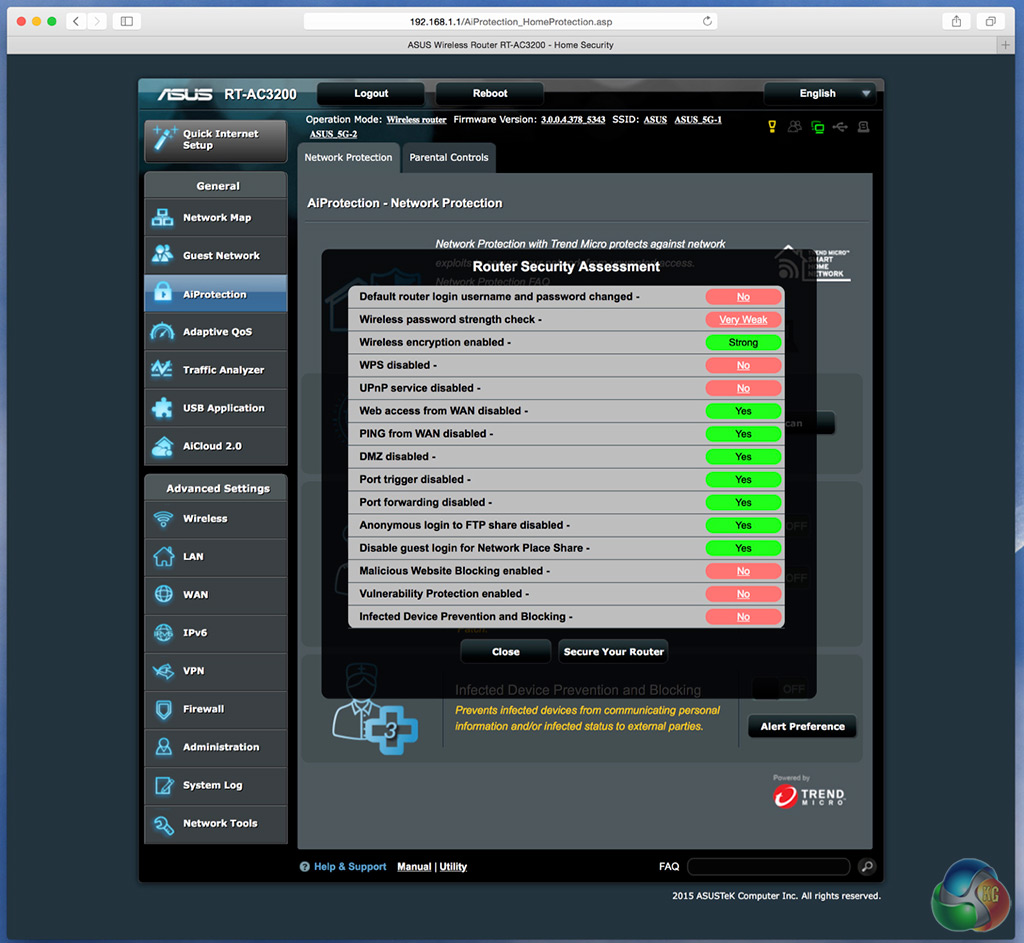Select AiProtection lock icon
Screen dimensions: 1024x943
click(x=163, y=292)
